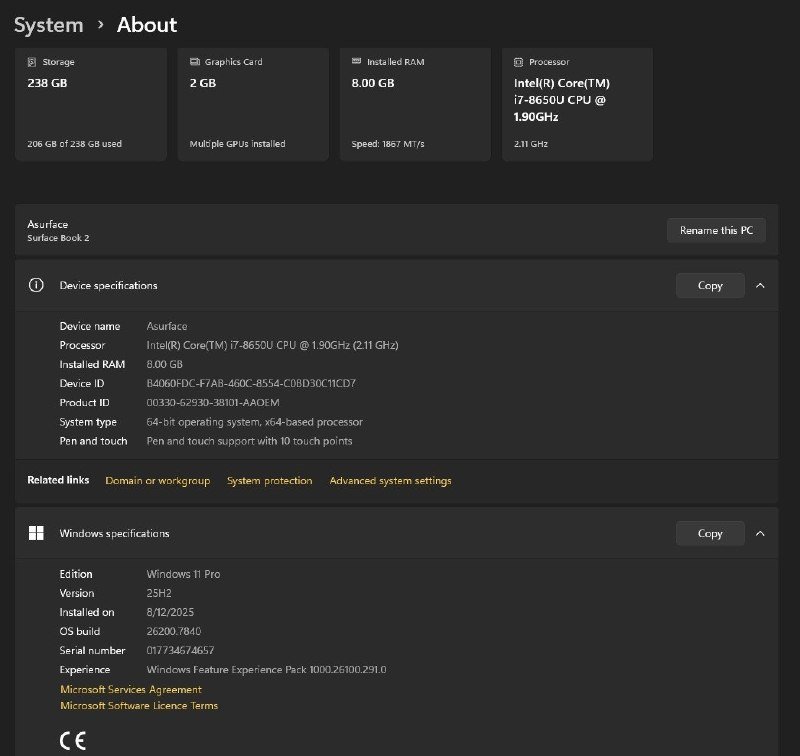The image size is (800, 756).
Task: Collapse the Device specifications section
Action: (760, 286)
